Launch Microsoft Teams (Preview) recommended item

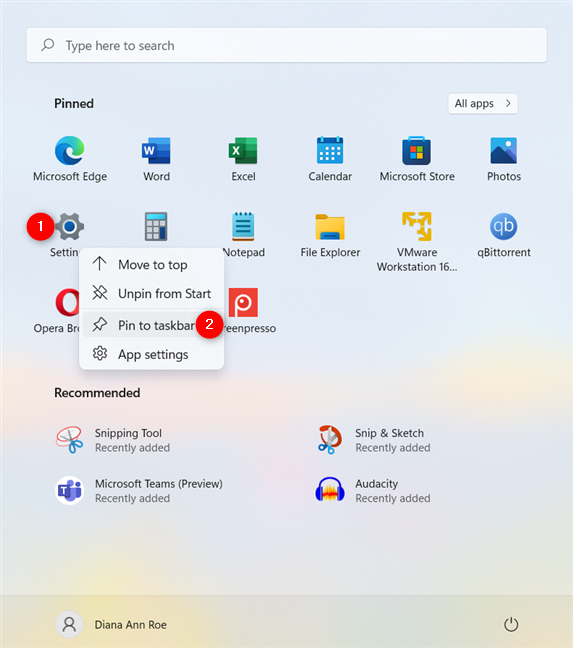coord(139,491)
